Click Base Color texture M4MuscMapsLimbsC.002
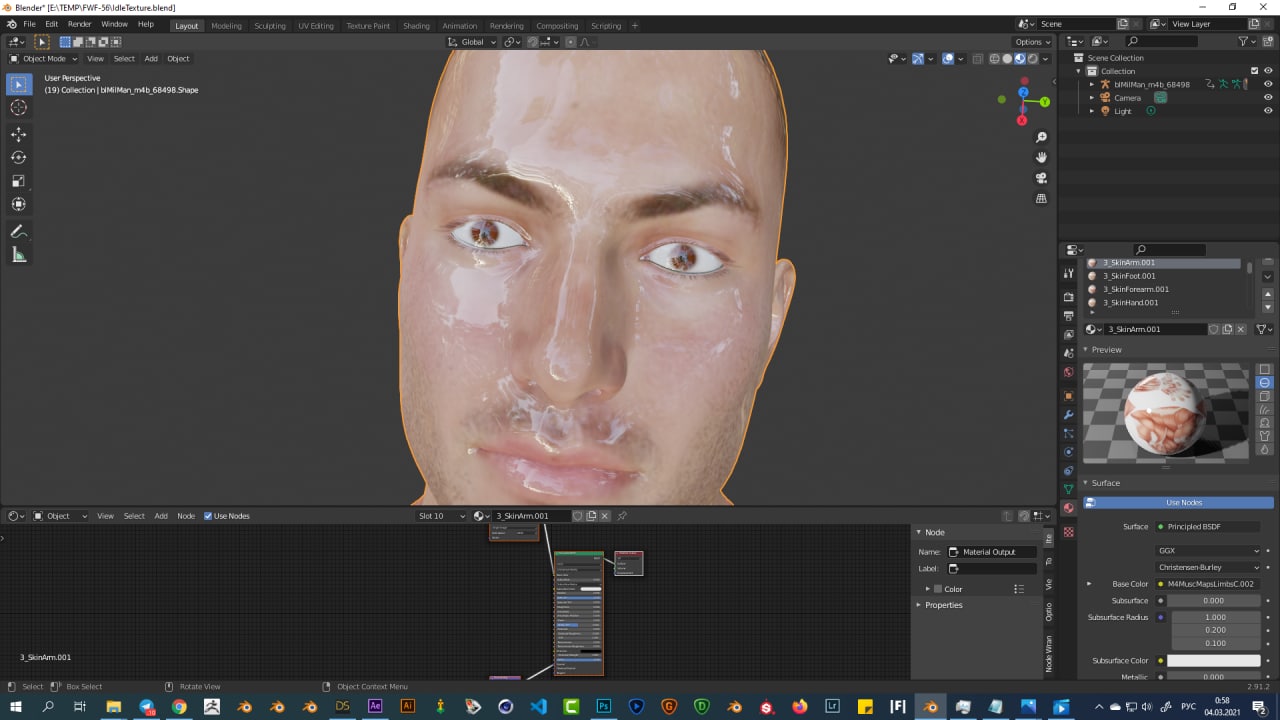The width and height of the screenshot is (1280, 720). coord(1209,584)
